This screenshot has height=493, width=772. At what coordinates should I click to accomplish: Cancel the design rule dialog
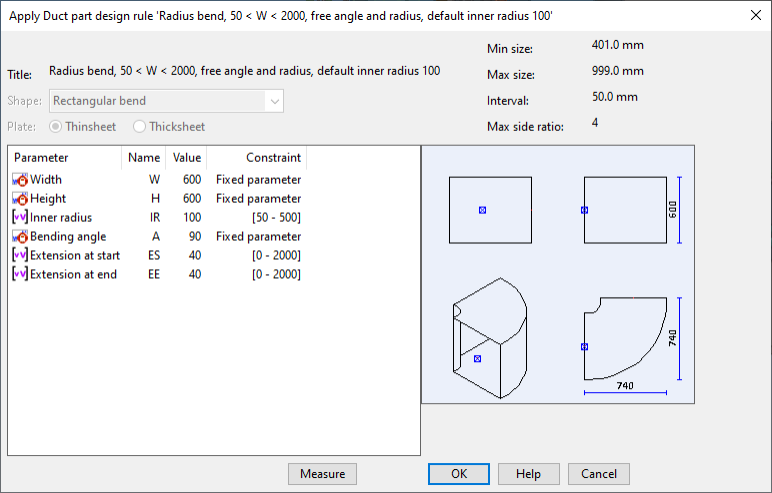[x=598, y=474]
